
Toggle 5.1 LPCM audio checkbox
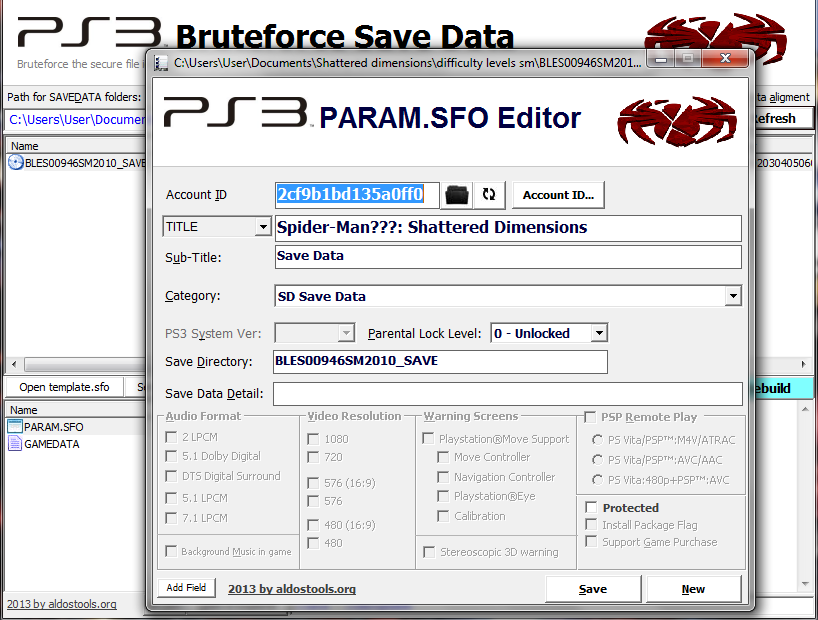click(171, 498)
